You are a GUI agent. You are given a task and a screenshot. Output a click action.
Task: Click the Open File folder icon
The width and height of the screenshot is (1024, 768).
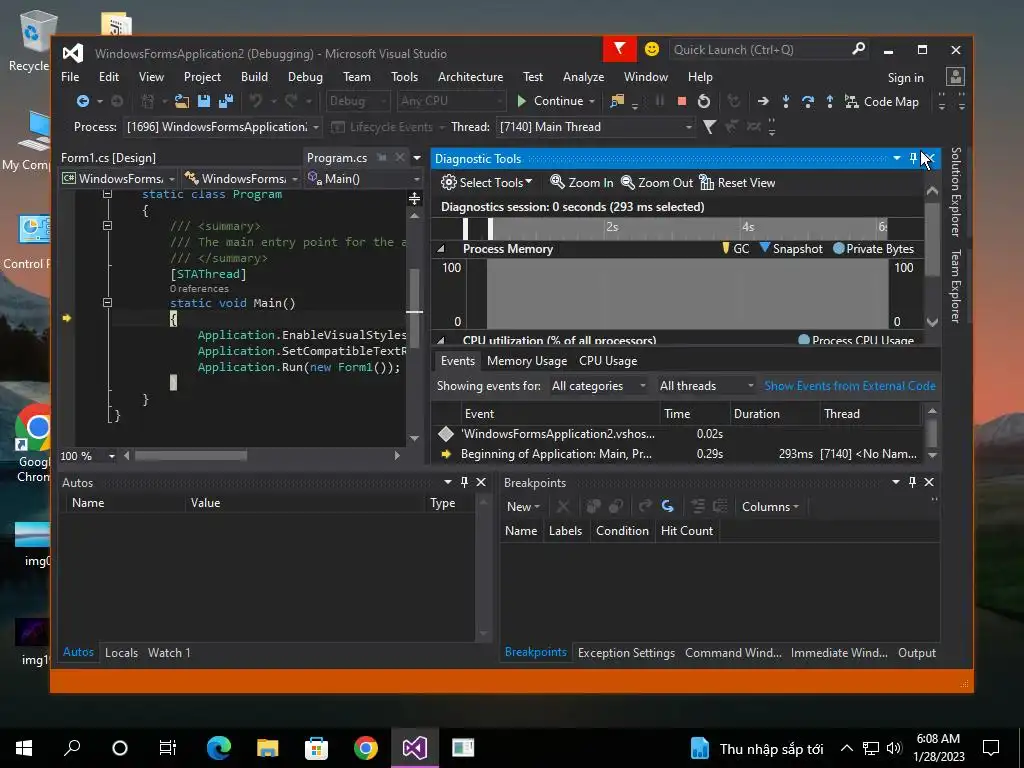tap(182, 101)
